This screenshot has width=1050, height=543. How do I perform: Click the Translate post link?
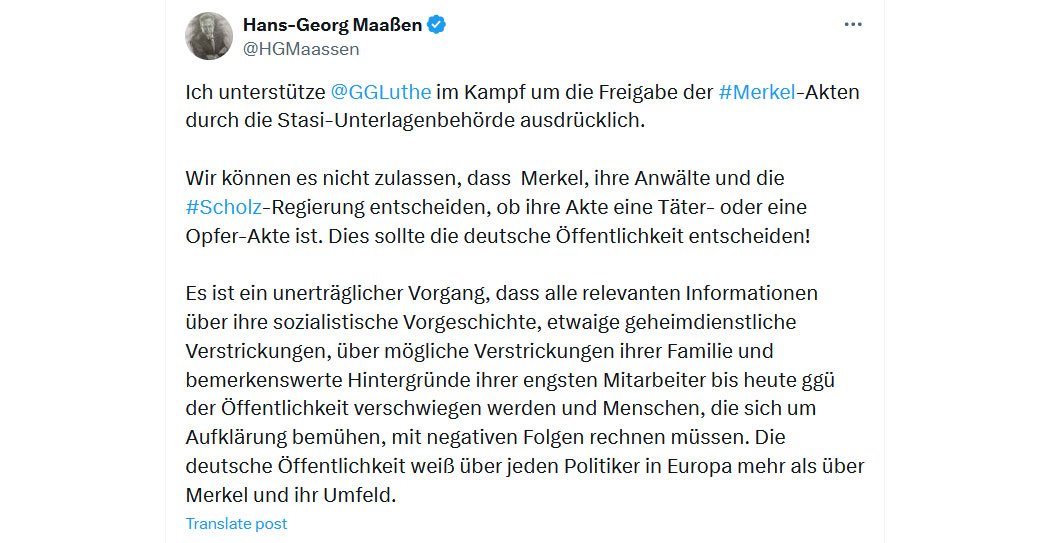[236, 524]
